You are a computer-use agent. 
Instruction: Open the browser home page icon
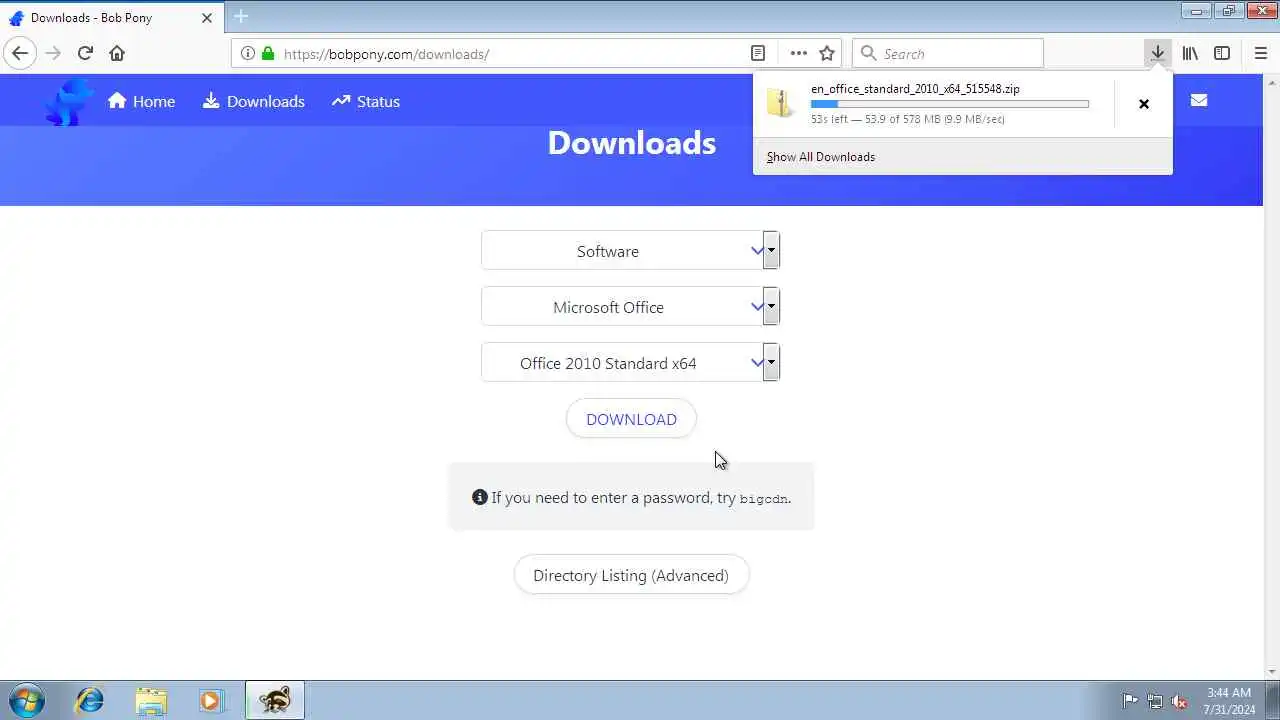(x=117, y=53)
